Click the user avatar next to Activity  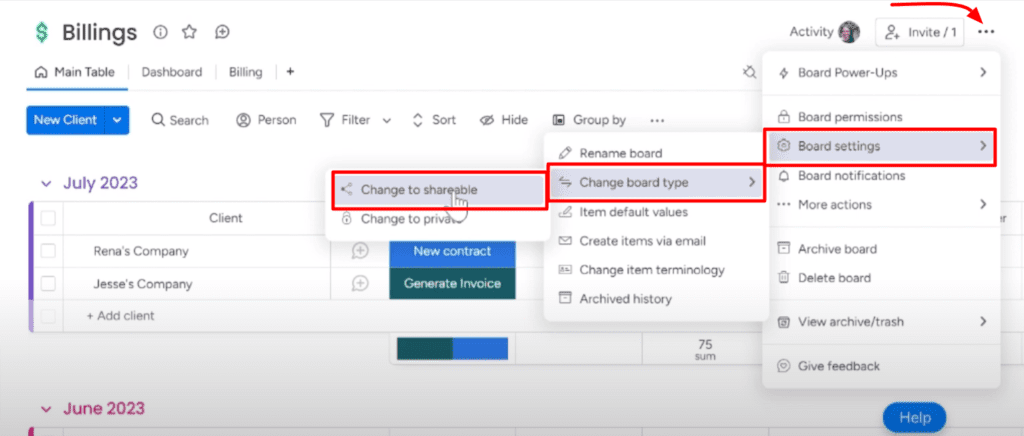pos(849,31)
